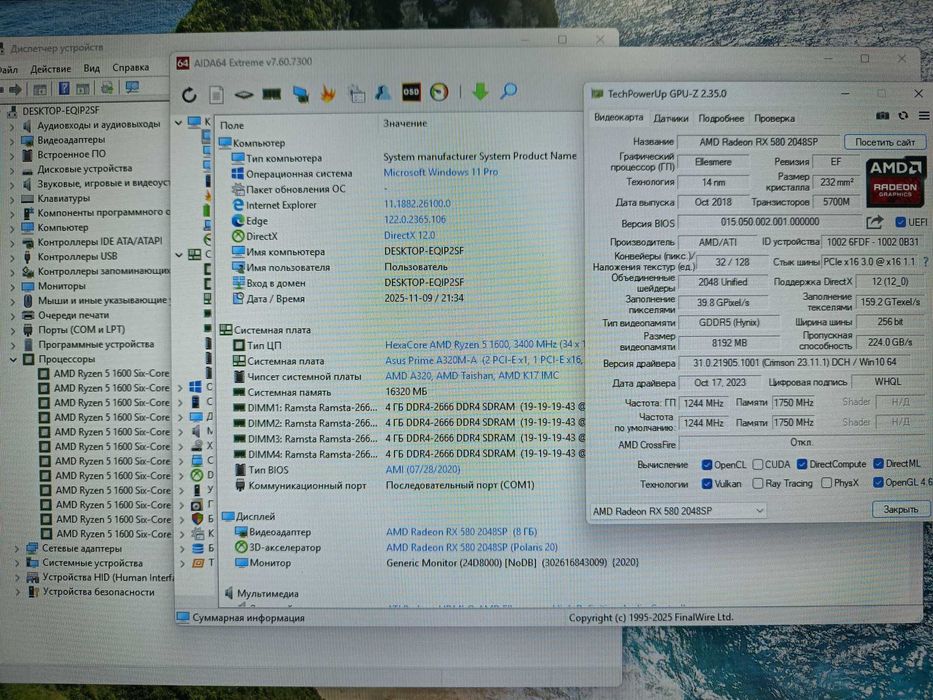Viewport: 933px width, 700px height.
Task: Click the Device Manager monitor scan icon
Action: 132,88
